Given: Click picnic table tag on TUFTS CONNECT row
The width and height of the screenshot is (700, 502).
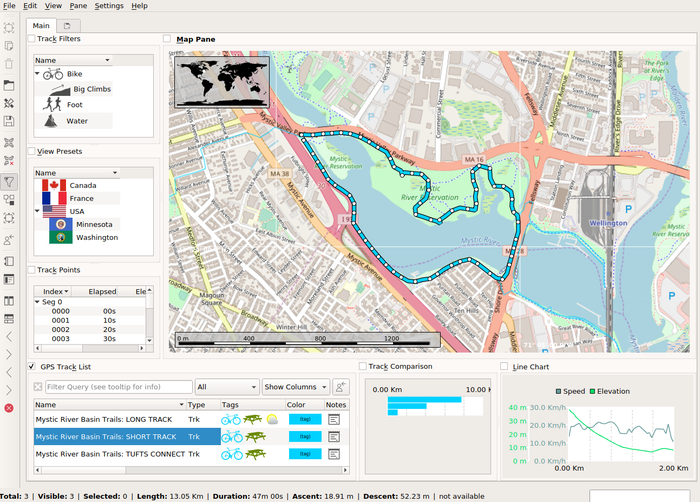Looking at the screenshot, I should tap(255, 454).
